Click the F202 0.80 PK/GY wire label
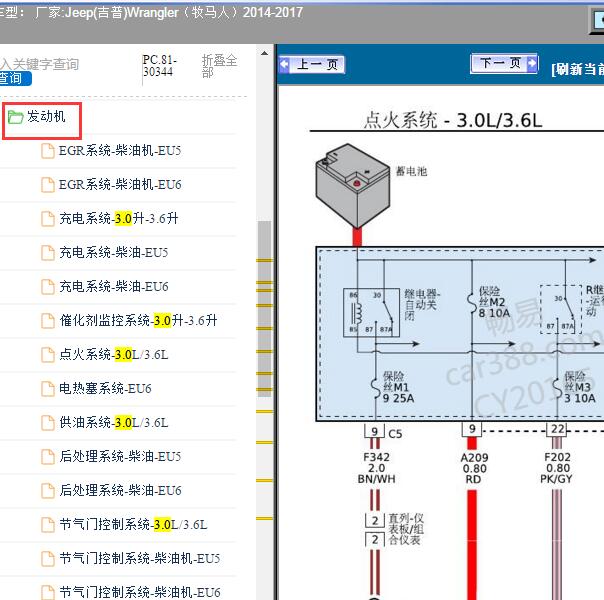The image size is (604, 600). coord(557,468)
